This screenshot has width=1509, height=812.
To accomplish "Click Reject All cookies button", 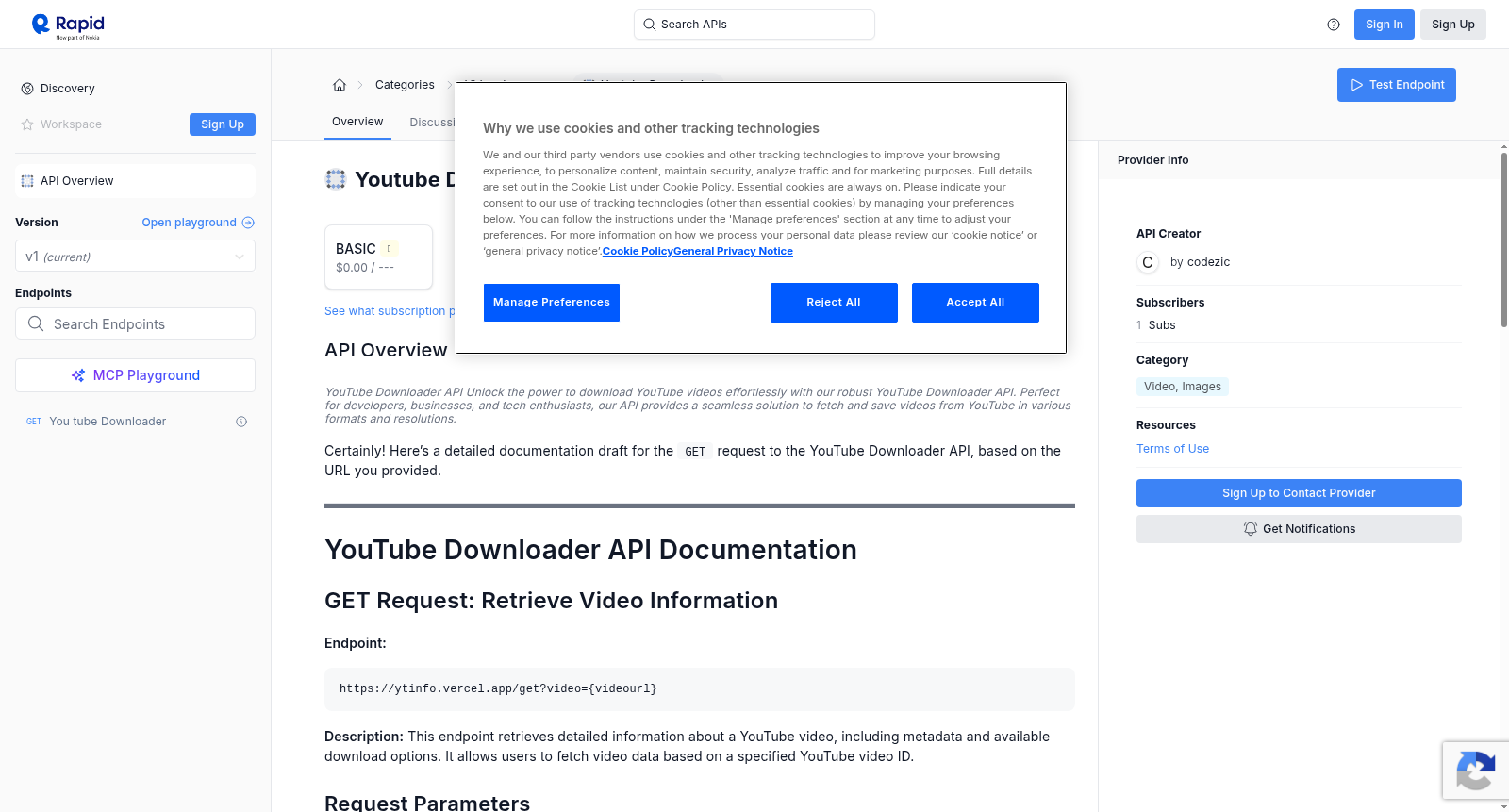I will pos(834,303).
